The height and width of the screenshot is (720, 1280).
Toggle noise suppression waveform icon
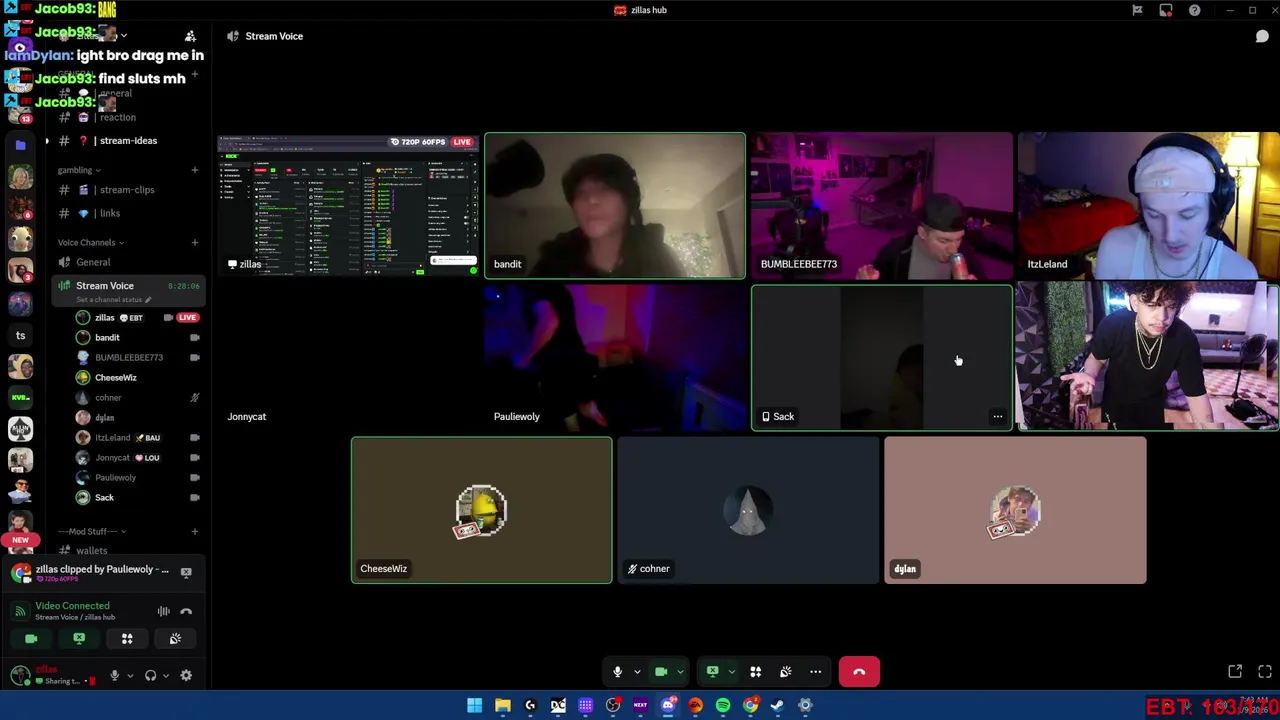[163, 611]
